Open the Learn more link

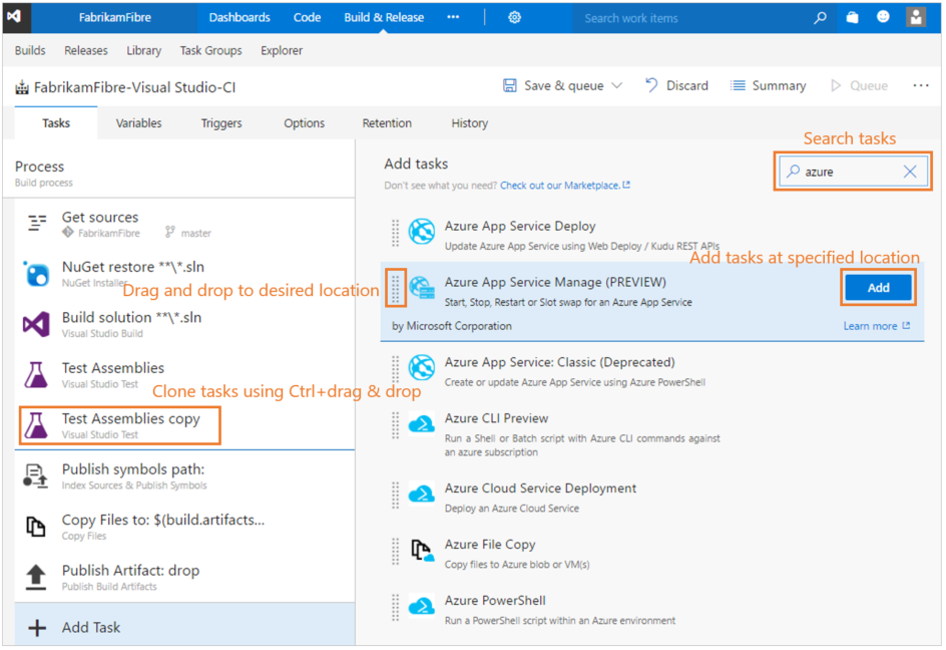pos(877,326)
